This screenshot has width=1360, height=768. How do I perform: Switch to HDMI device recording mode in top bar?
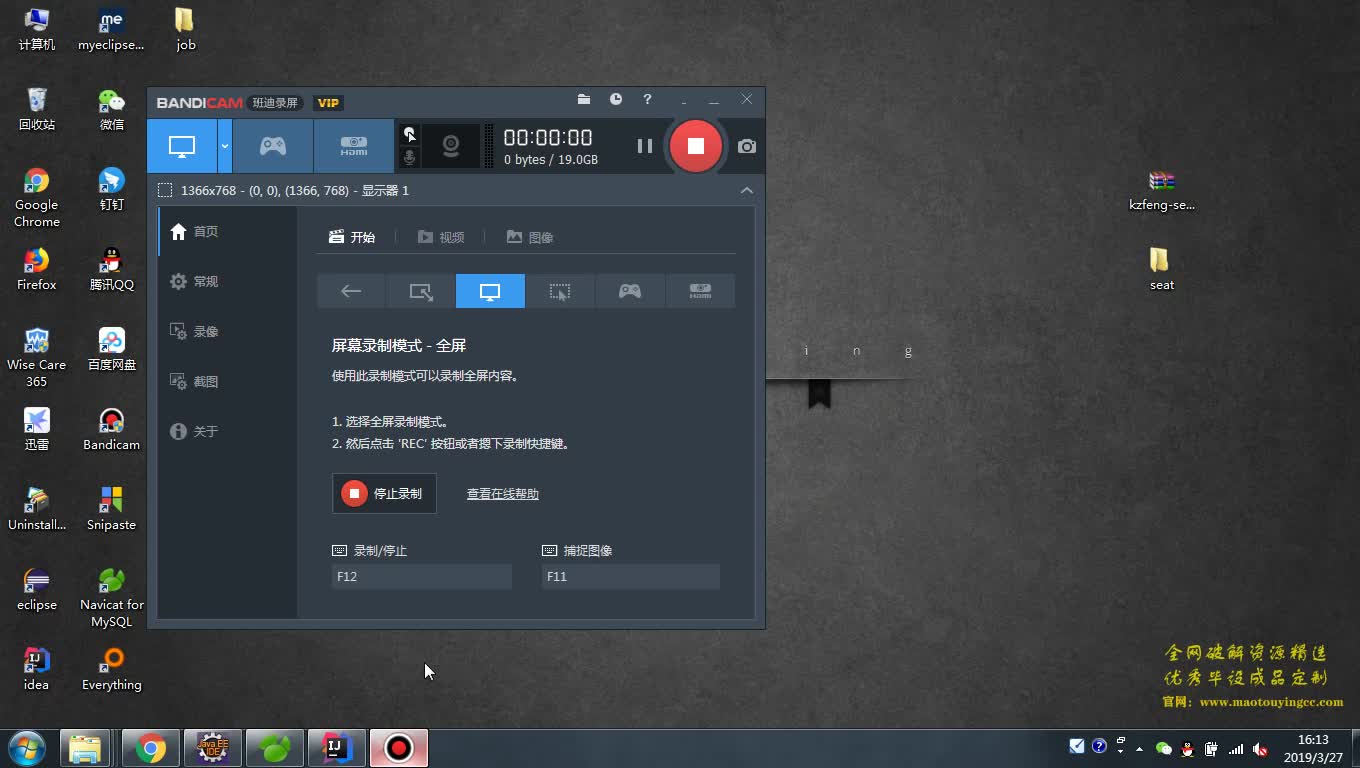tap(353, 146)
